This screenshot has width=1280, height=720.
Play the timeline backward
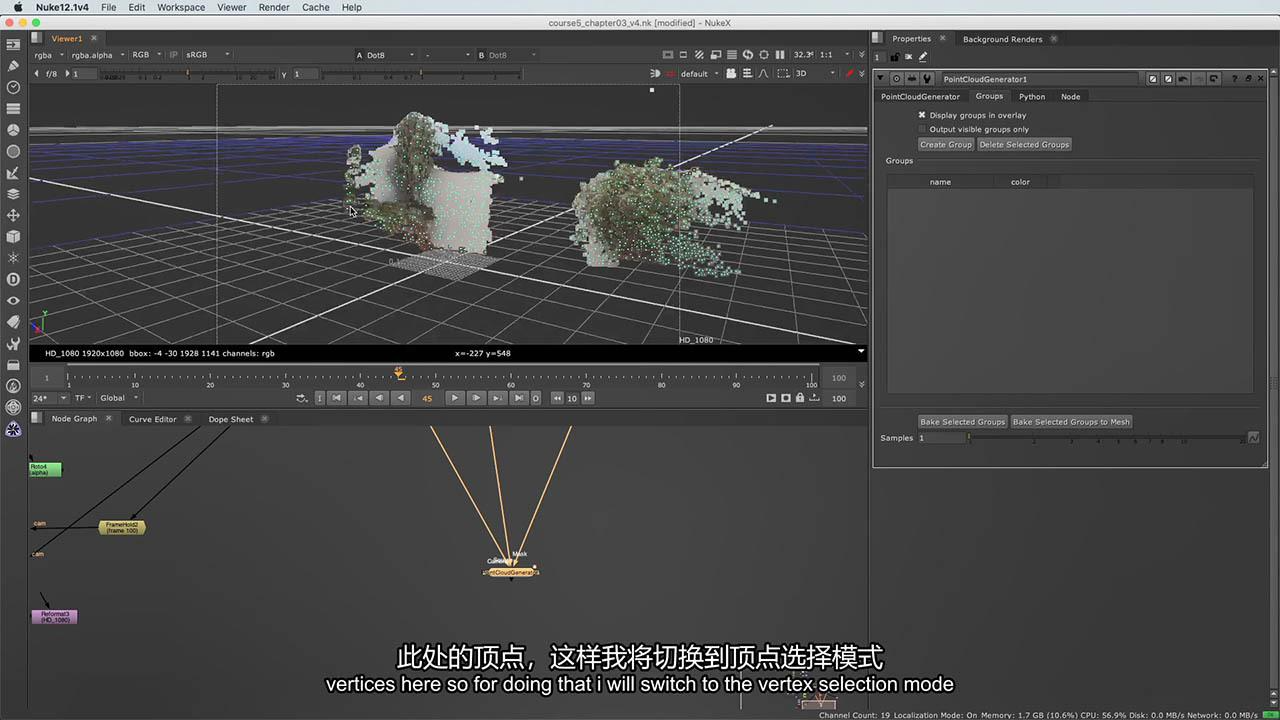(x=400, y=398)
